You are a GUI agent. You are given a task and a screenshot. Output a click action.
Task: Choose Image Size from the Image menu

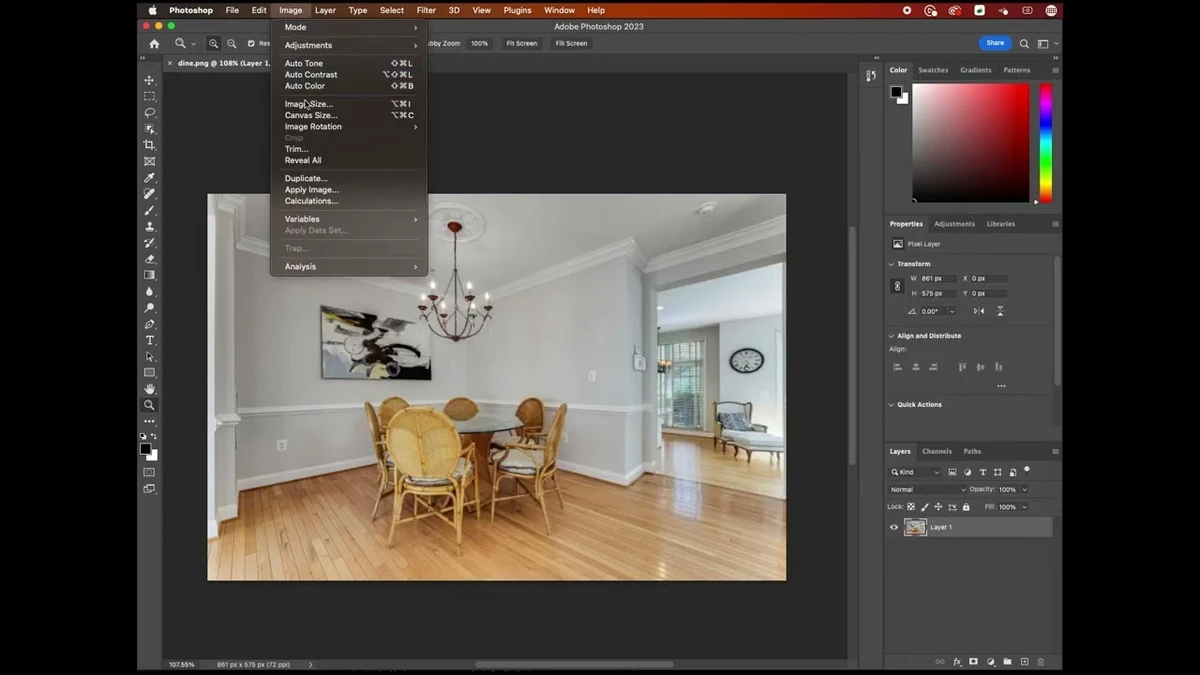click(308, 103)
